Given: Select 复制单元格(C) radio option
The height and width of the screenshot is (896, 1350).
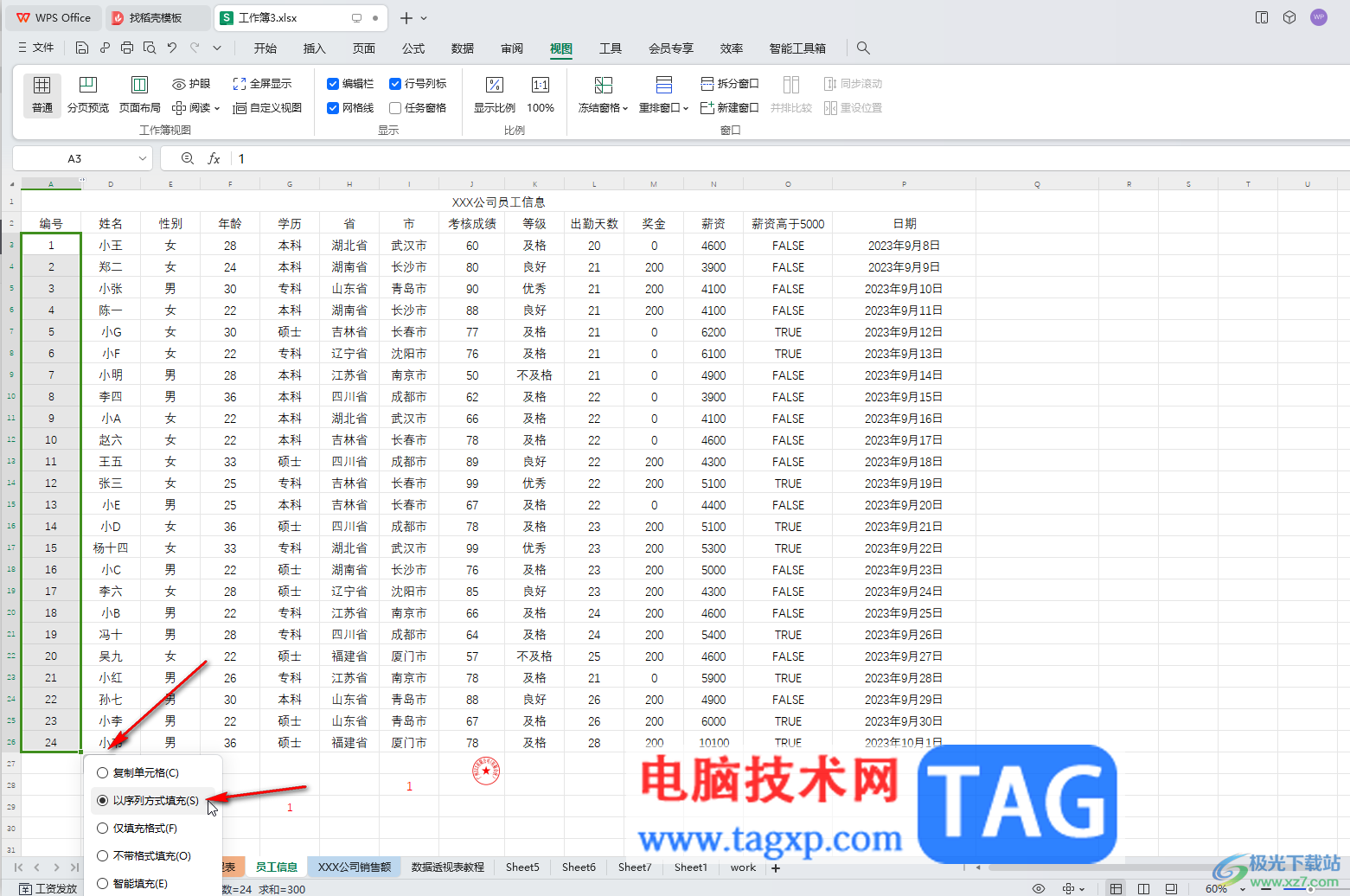Looking at the screenshot, I should [x=103, y=773].
